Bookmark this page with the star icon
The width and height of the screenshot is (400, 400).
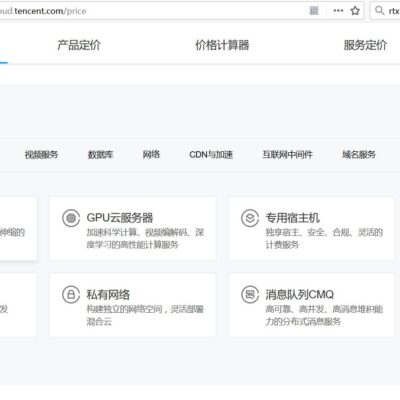click(355, 11)
